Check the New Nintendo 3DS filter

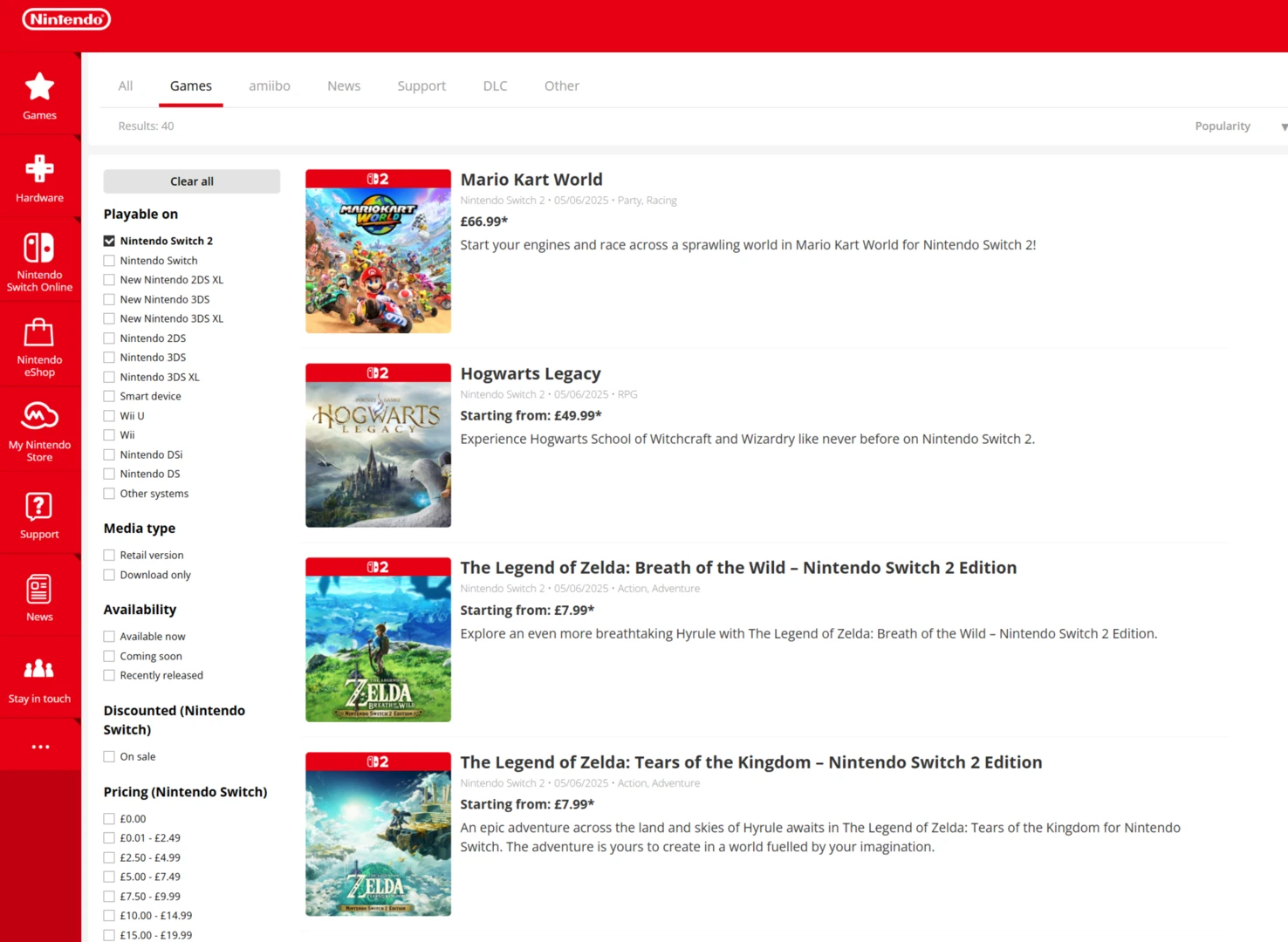pyautogui.click(x=109, y=299)
